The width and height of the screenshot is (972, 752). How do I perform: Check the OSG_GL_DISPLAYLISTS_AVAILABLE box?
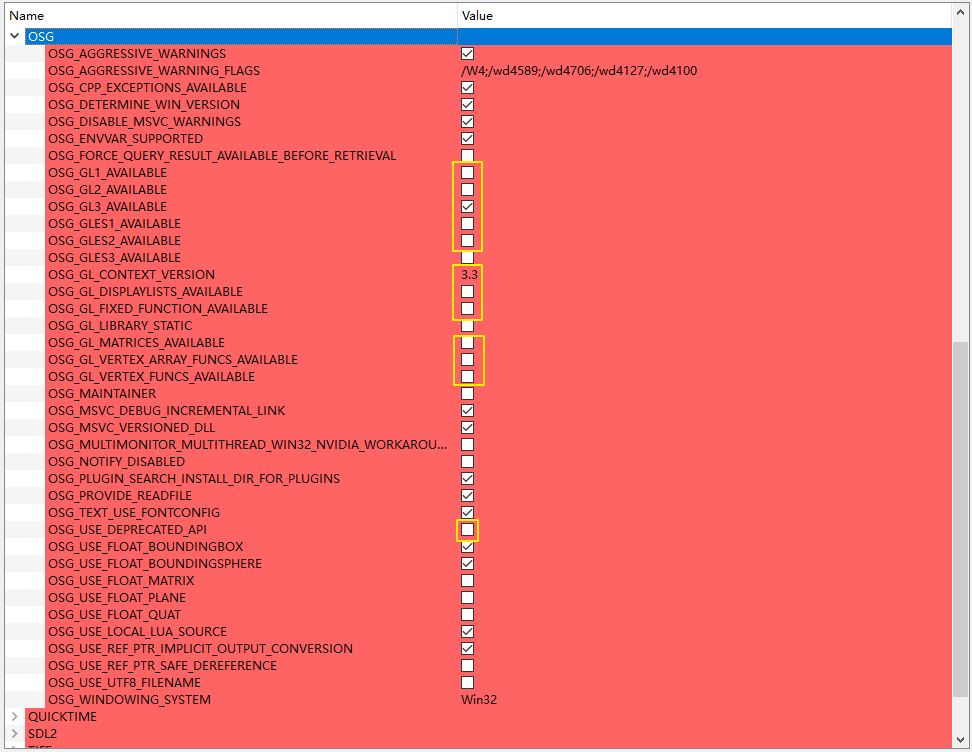pyautogui.click(x=467, y=292)
